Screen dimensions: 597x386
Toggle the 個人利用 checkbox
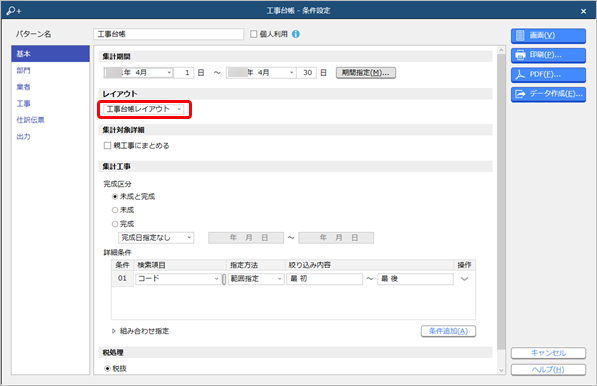254,34
